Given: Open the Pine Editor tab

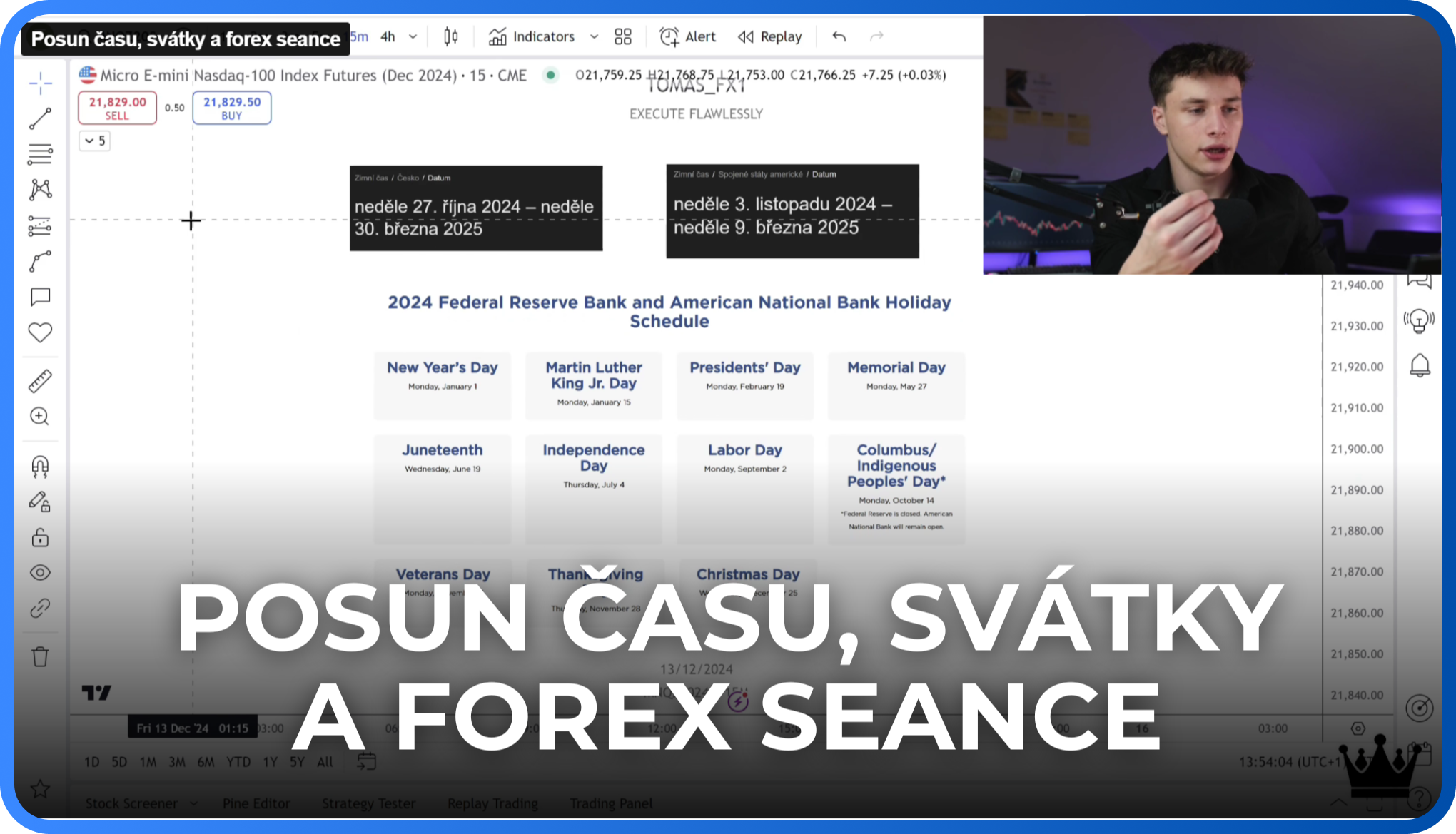Looking at the screenshot, I should (256, 803).
